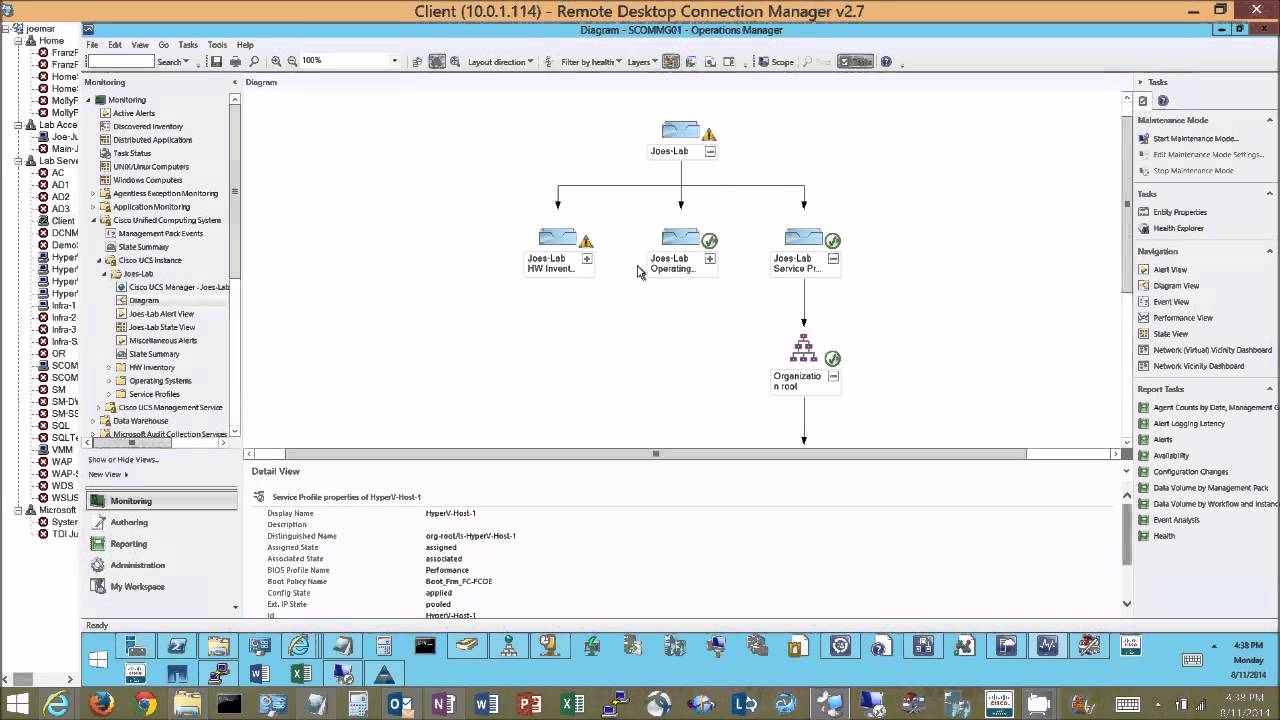Viewport: 1280px width, 720px height.
Task: Expand the Application Monitoring folder
Action: click(94, 207)
